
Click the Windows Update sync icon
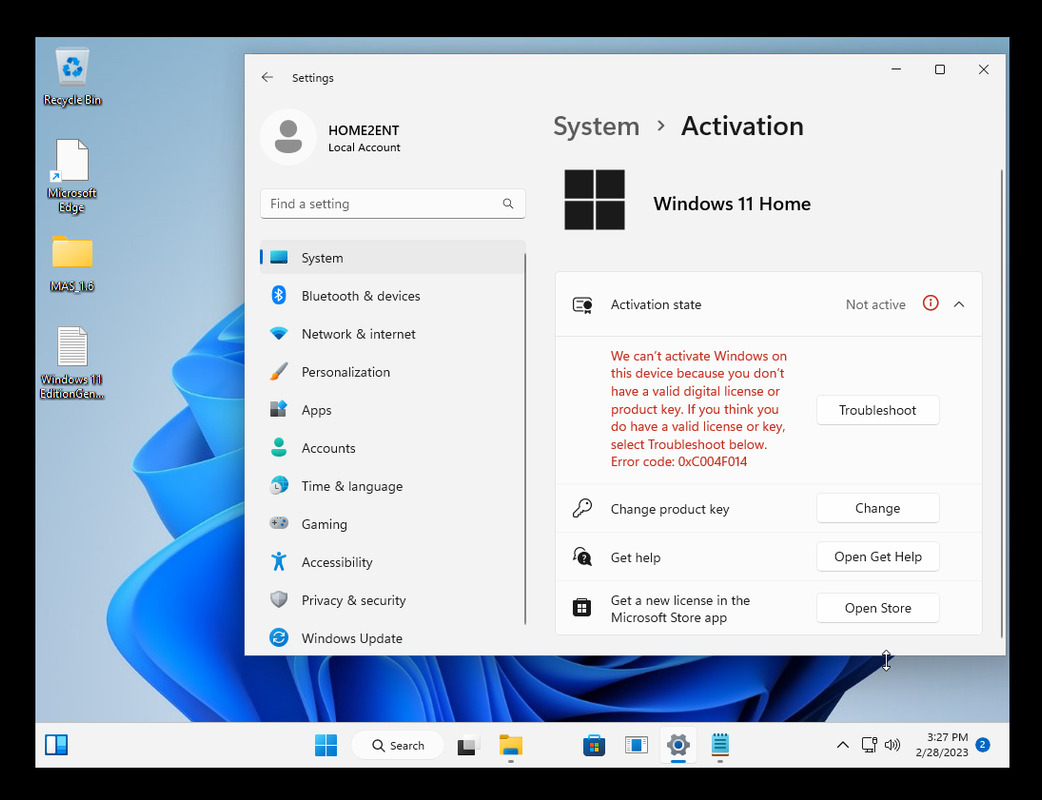point(278,638)
